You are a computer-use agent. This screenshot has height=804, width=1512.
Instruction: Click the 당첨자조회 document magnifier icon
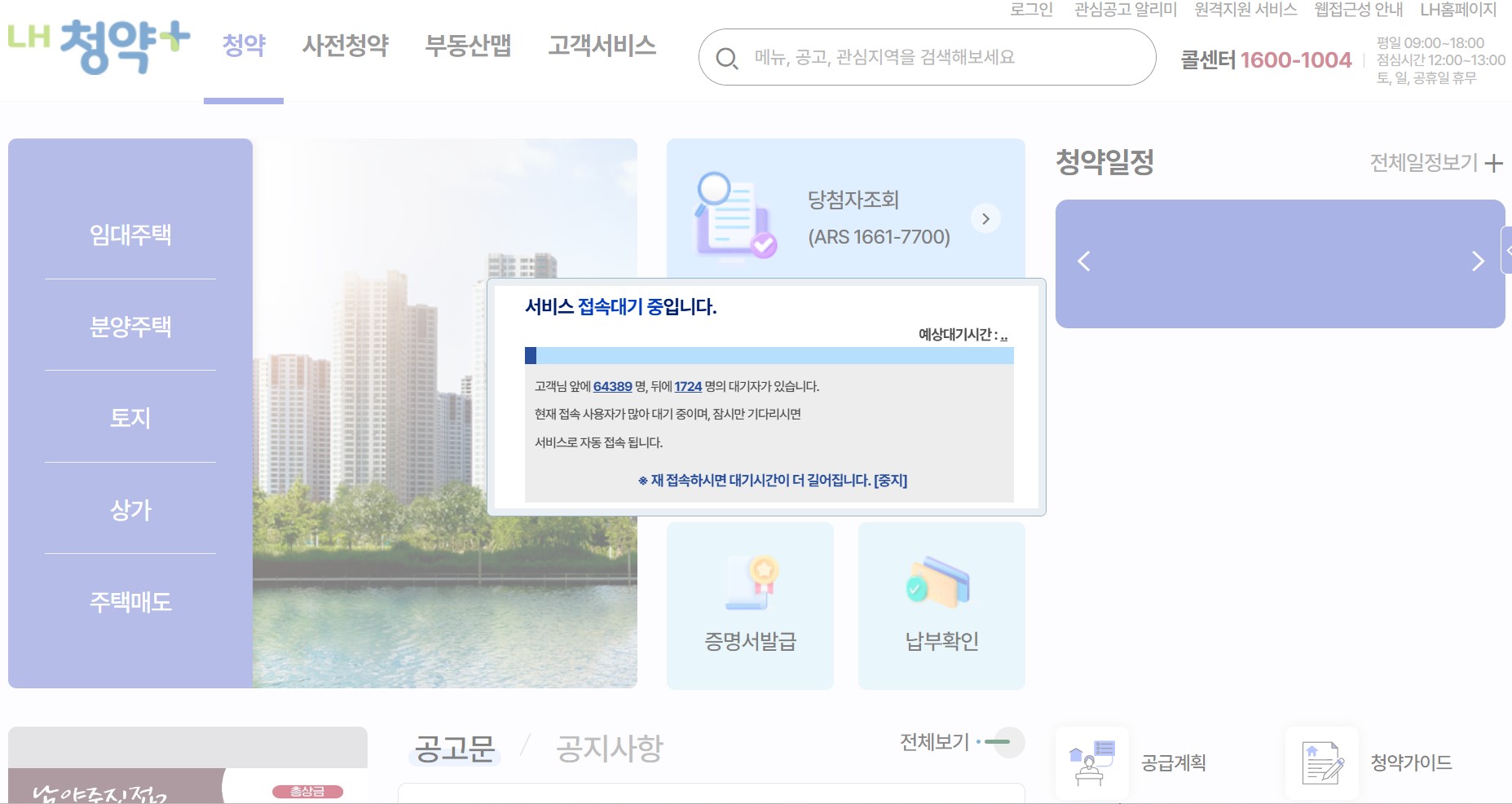pyautogui.click(x=735, y=215)
